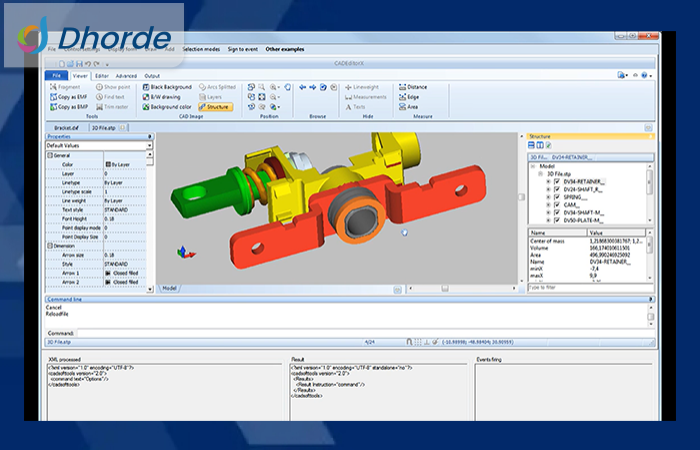The height and width of the screenshot is (450, 700).
Task: Click the File menu button
Action: click(x=56, y=76)
